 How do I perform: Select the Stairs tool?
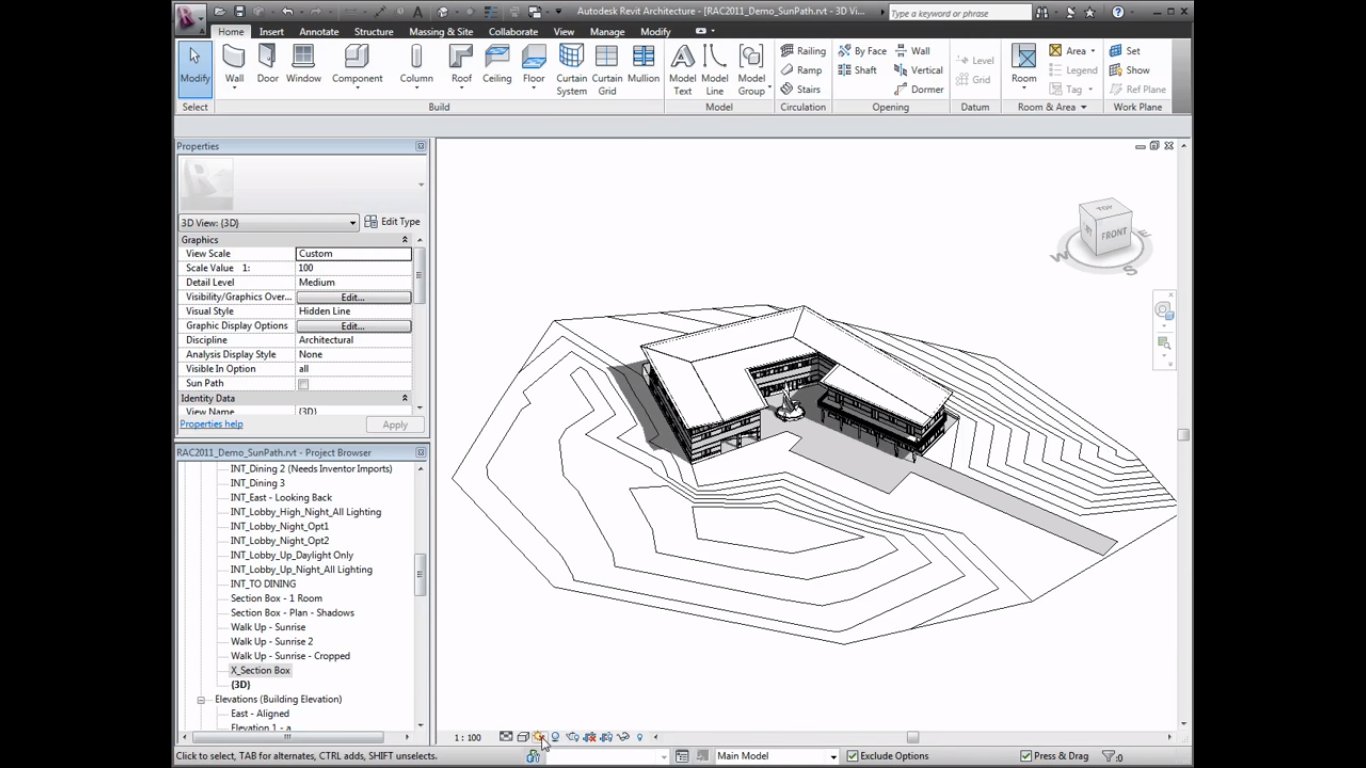[x=800, y=89]
